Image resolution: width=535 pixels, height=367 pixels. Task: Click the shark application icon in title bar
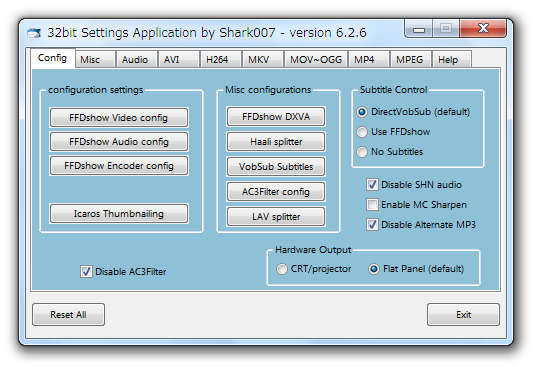pyautogui.click(x=34, y=33)
